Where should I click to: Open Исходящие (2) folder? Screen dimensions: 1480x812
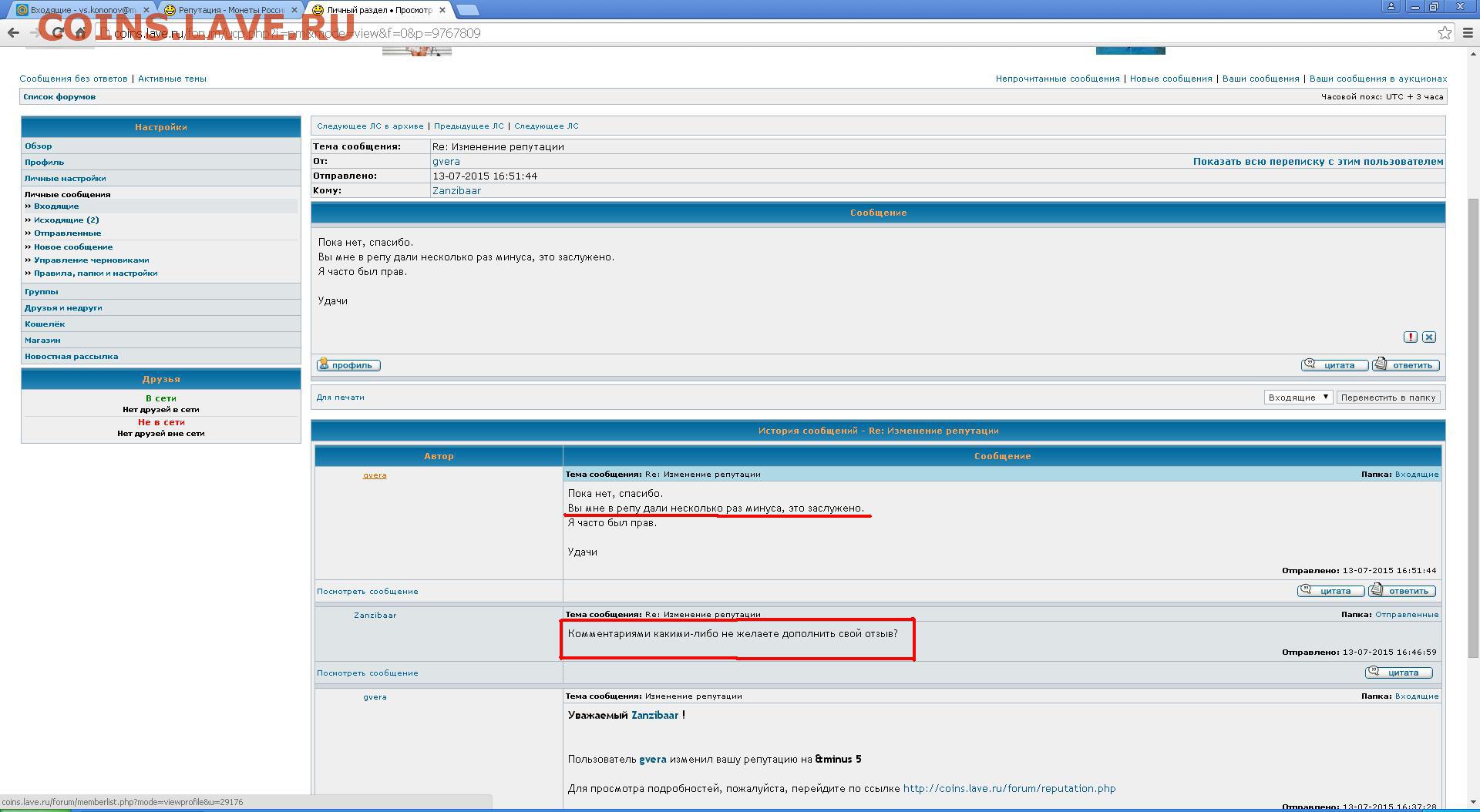point(66,220)
